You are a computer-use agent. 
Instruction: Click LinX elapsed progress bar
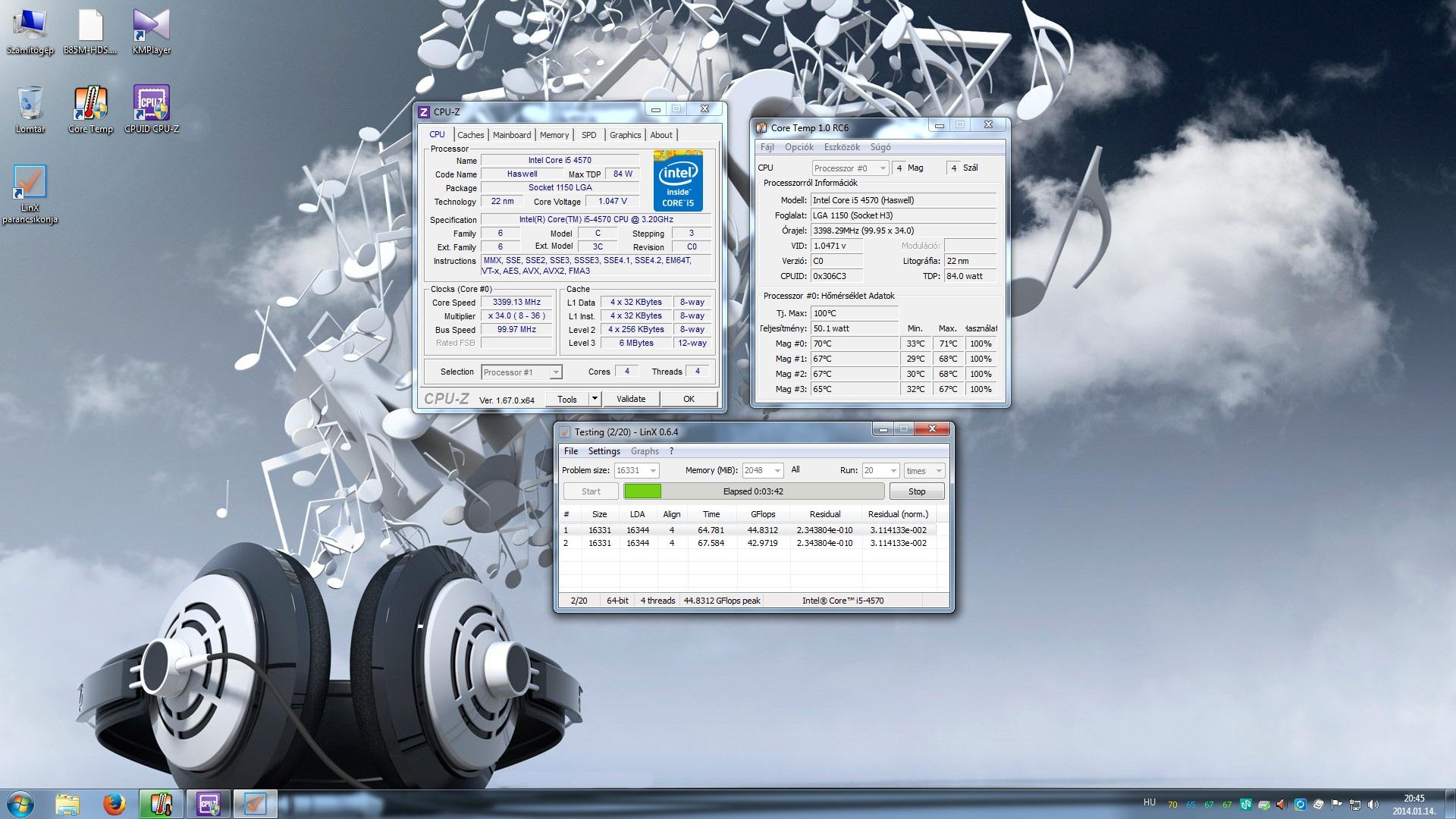tap(753, 491)
